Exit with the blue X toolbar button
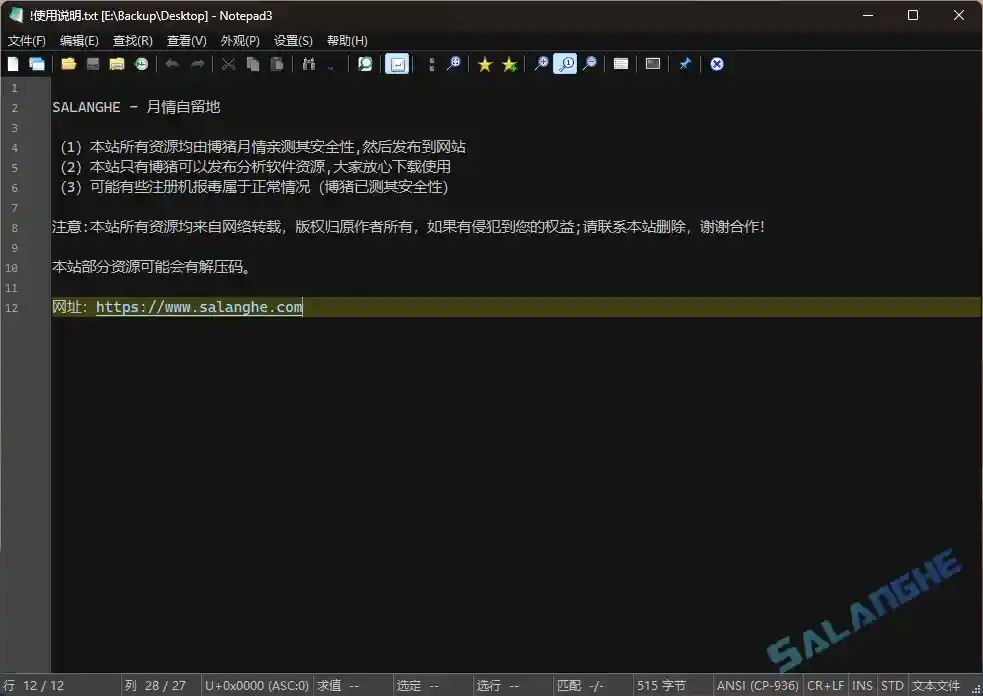The width and height of the screenshot is (983, 696). pos(717,64)
